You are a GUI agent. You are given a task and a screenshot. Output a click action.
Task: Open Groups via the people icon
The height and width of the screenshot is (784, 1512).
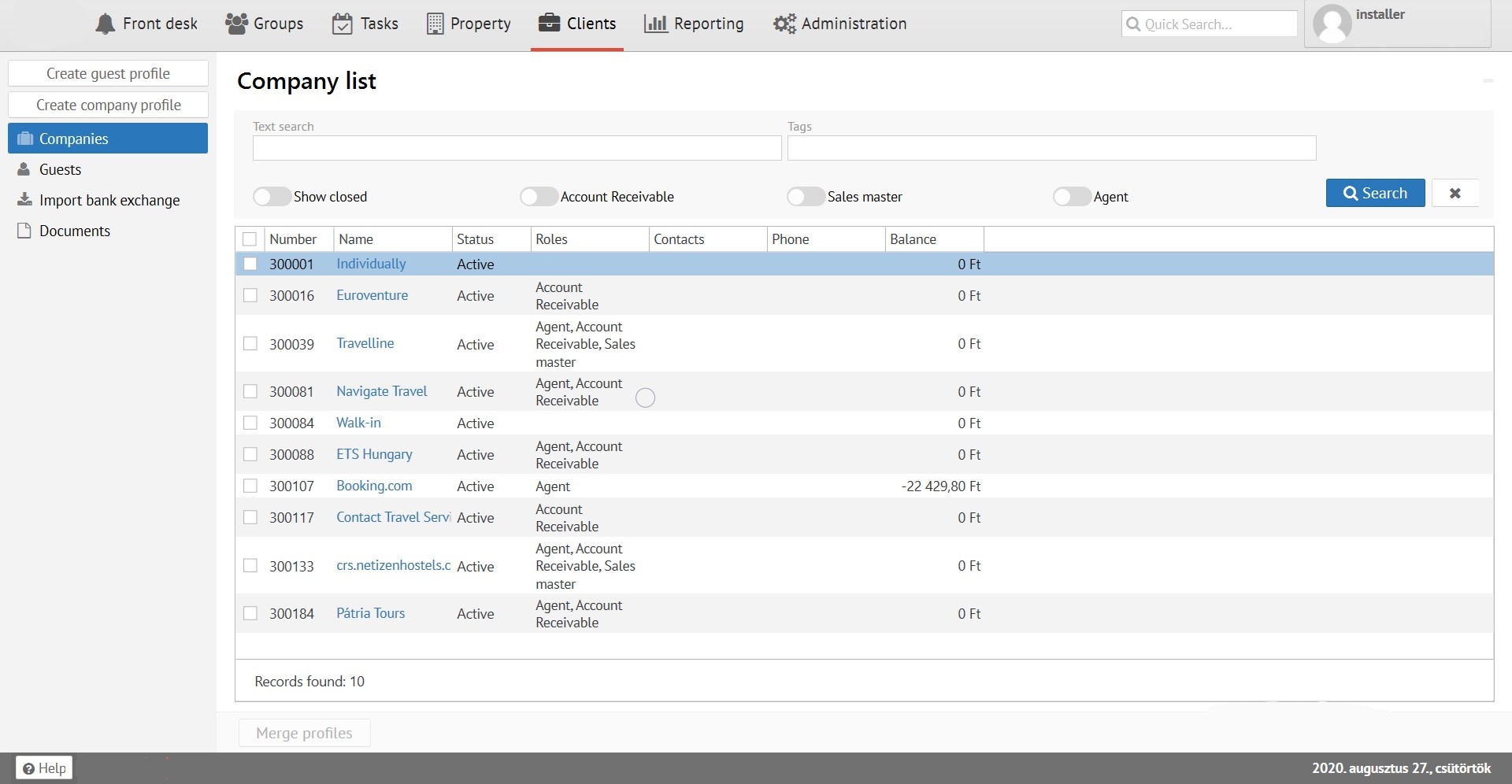click(x=236, y=24)
